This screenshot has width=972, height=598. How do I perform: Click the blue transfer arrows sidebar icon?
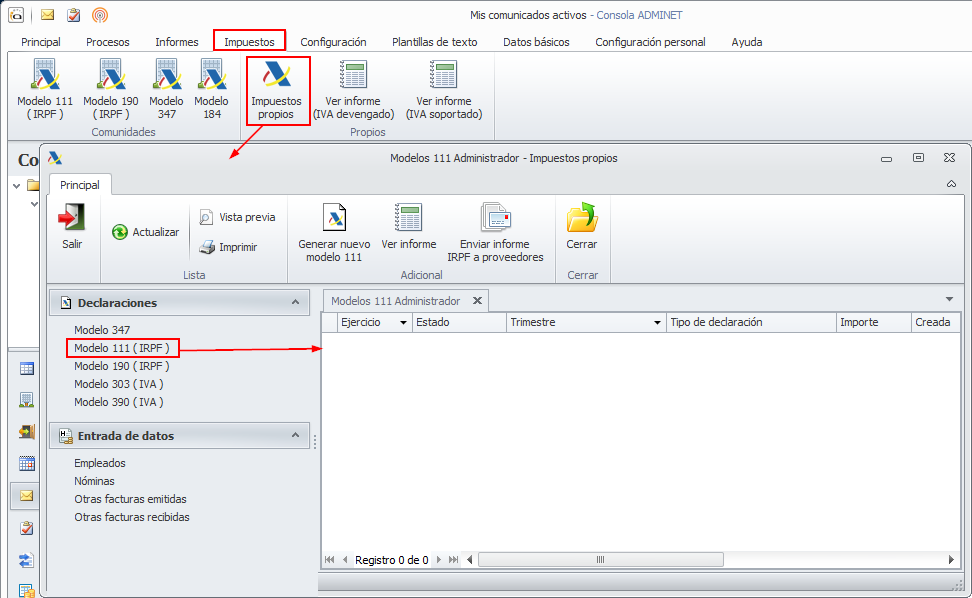(26, 560)
